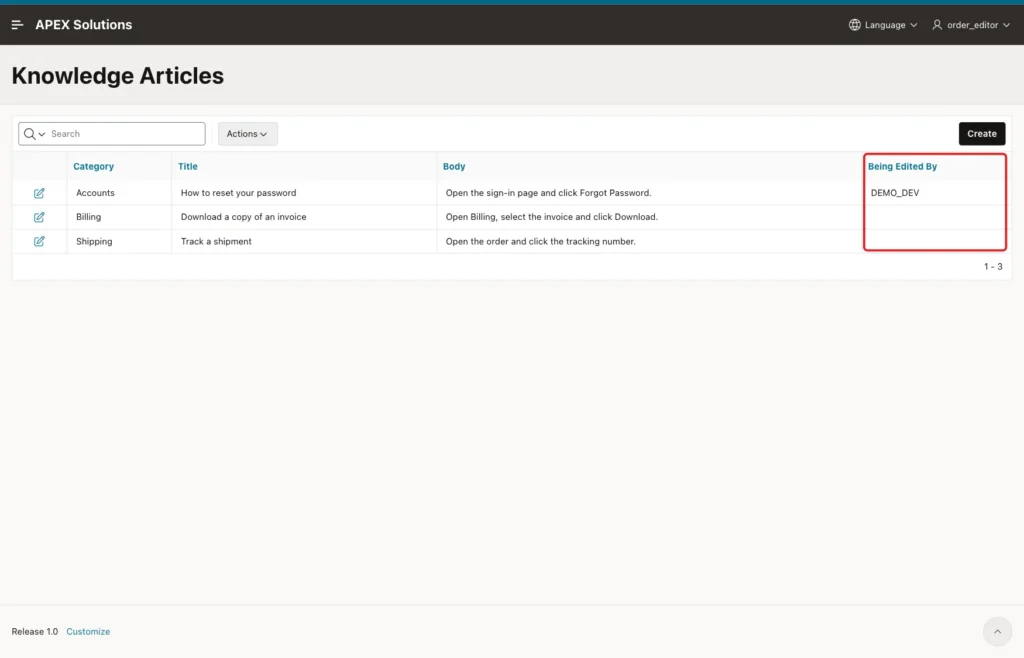The width and height of the screenshot is (1024, 658).
Task: Open the Actions dropdown menu
Action: [248, 134]
